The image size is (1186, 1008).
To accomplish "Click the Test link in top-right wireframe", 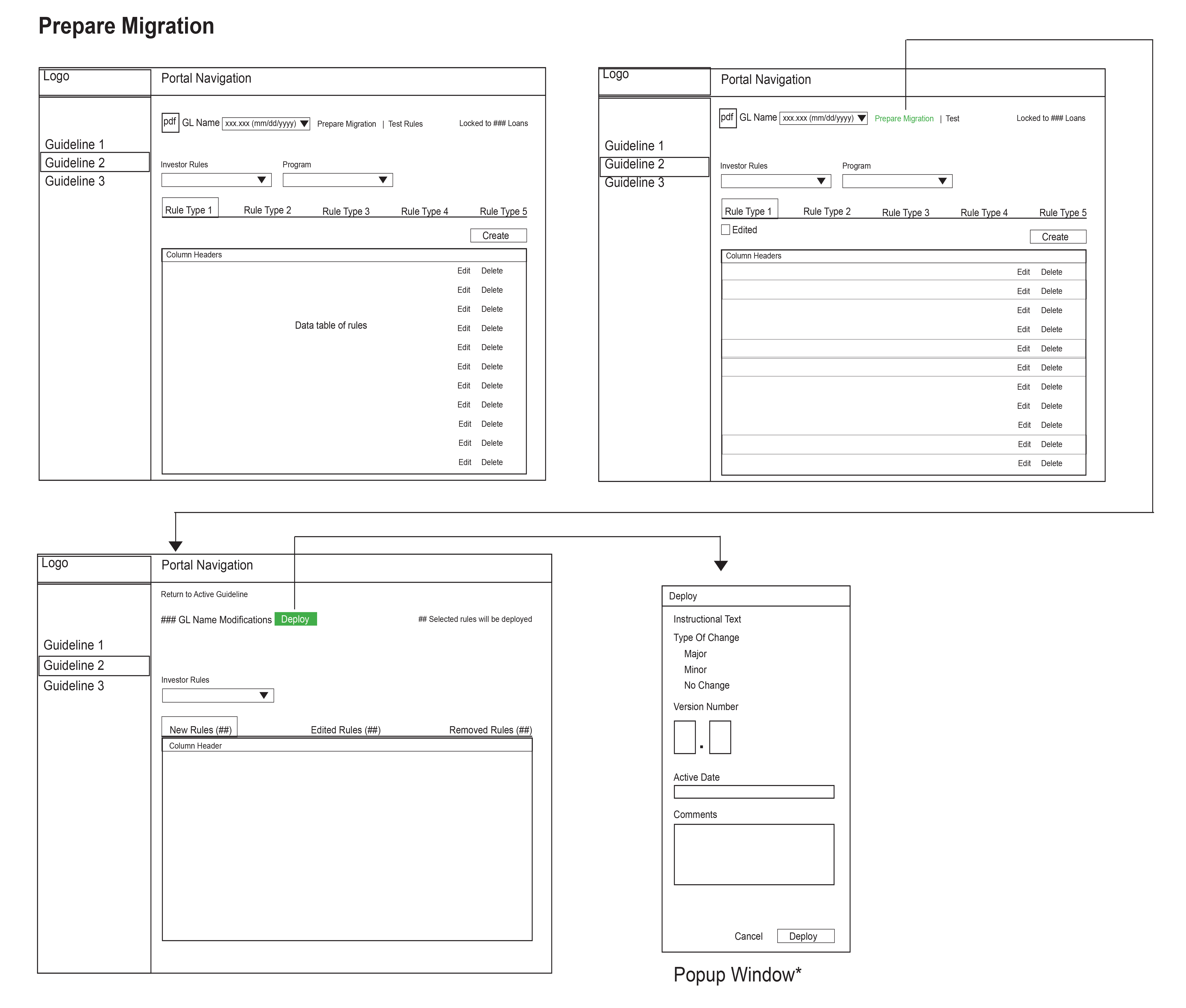I will (x=952, y=119).
